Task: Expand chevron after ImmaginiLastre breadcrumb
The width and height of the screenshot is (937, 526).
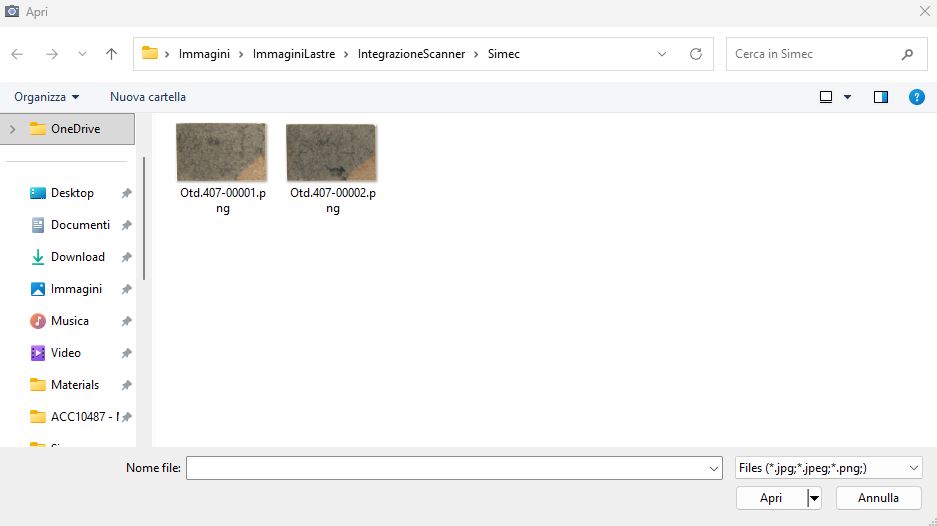Action: [346, 54]
